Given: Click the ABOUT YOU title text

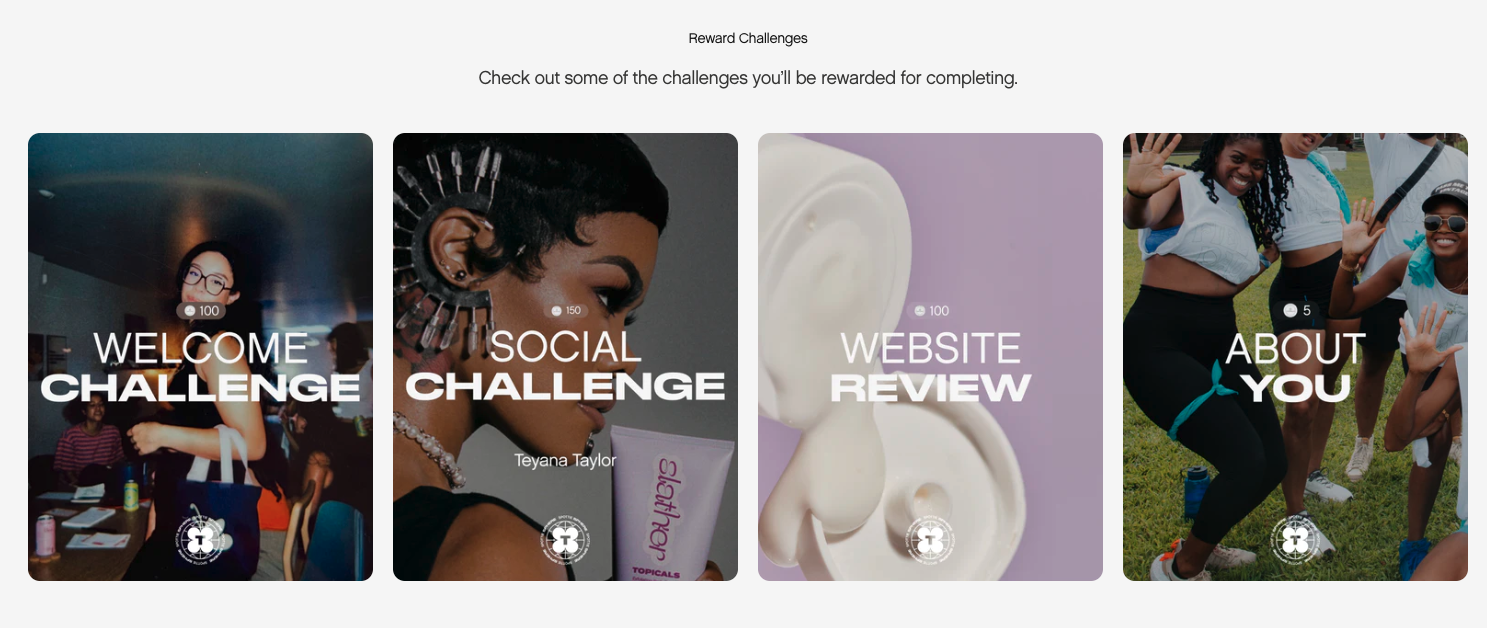Looking at the screenshot, I should 1296,366.
